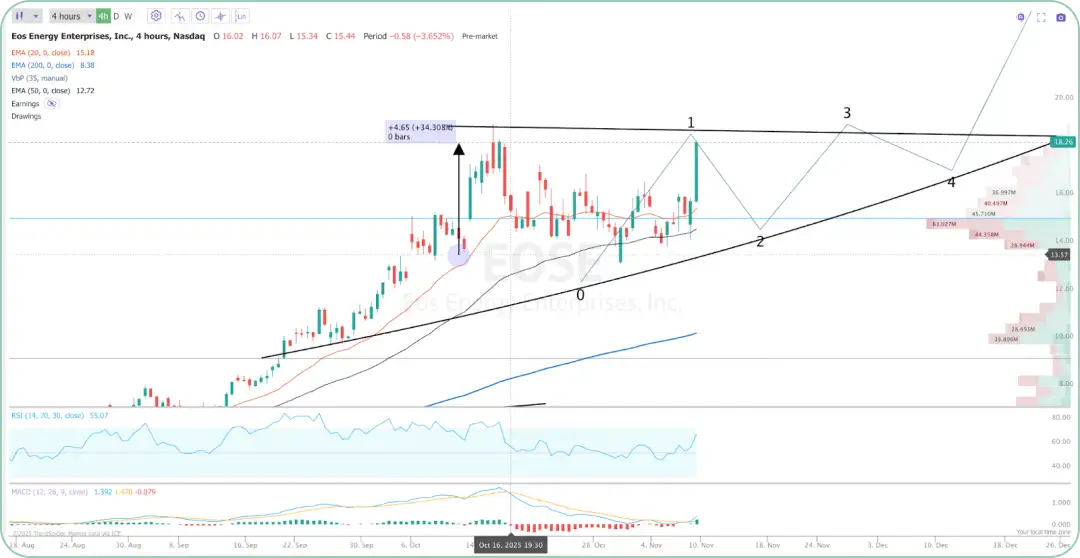The width and height of the screenshot is (1080, 558).
Task: Expand the Drawings legend entry
Action: (26, 116)
